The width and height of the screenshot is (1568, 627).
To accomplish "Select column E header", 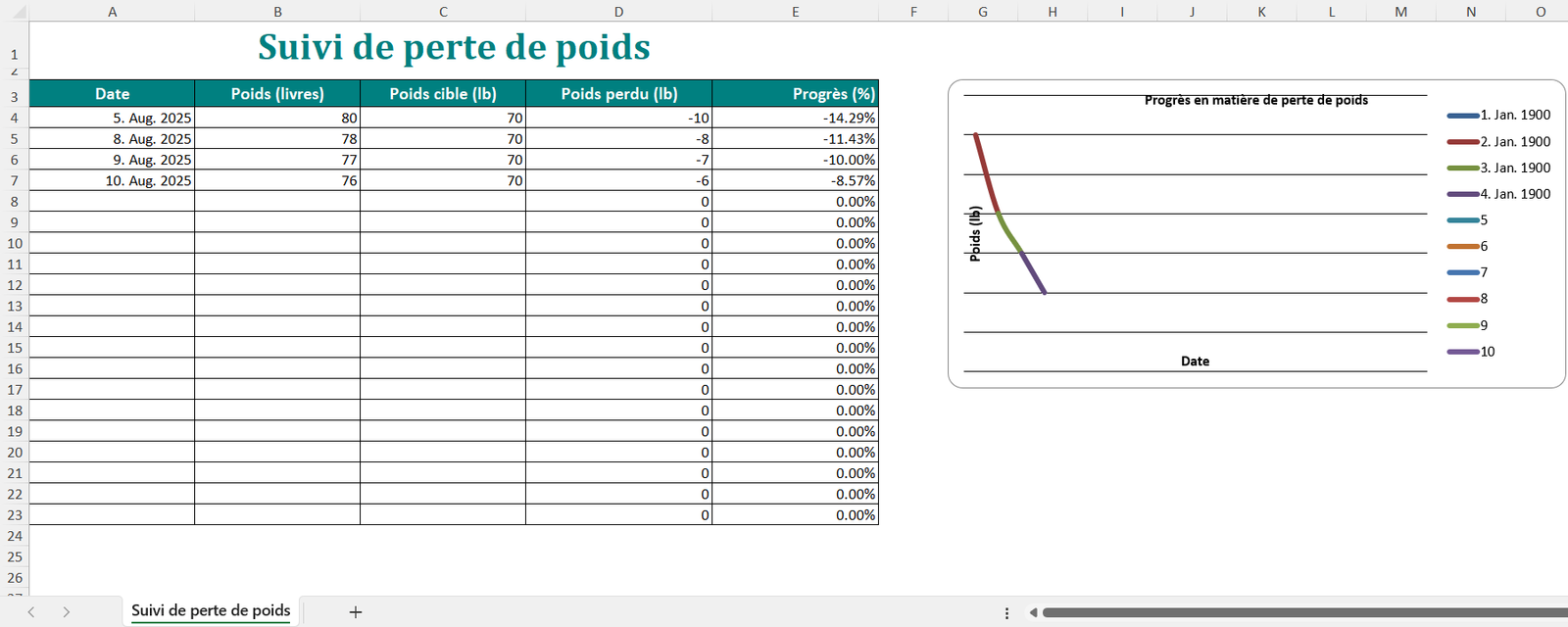I will tap(795, 12).
